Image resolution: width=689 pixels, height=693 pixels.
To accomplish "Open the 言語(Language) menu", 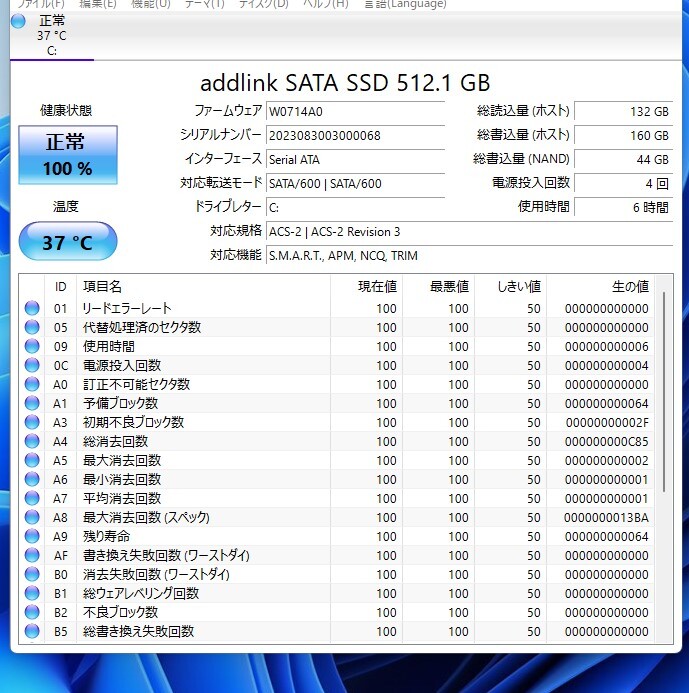I will (405, 4).
